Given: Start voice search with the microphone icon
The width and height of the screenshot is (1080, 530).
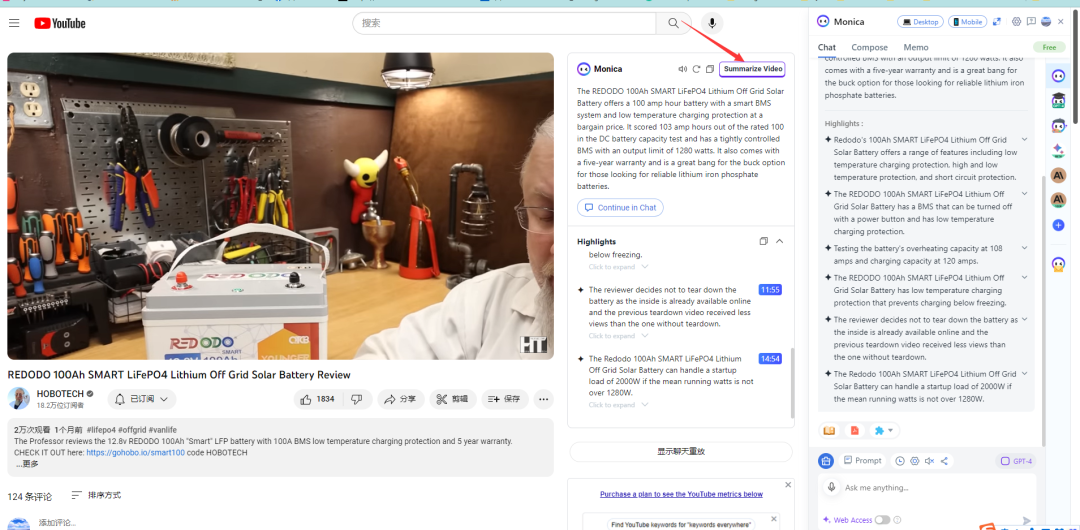Looking at the screenshot, I should pos(712,23).
